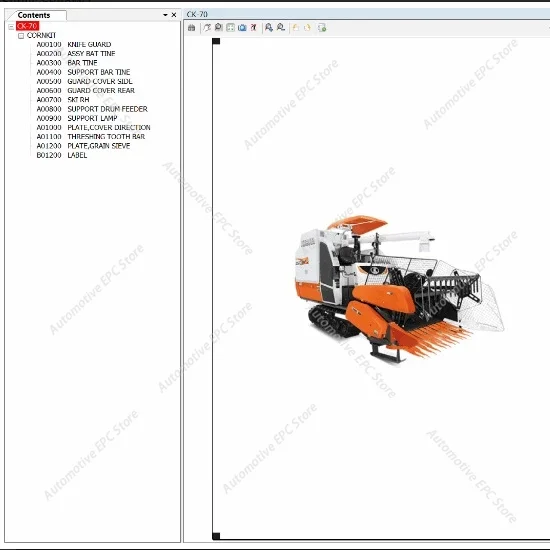Click the red-black pointer tool icon

(254, 27)
